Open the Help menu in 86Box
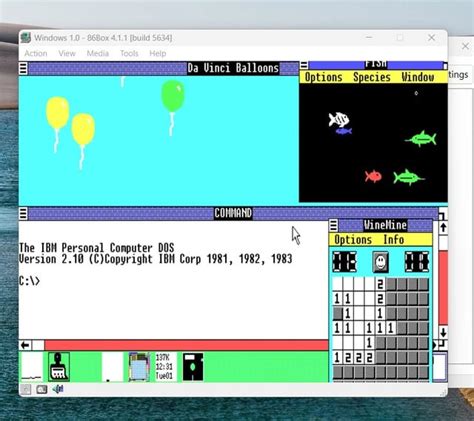Image resolution: width=474 pixels, height=421 pixels. point(158,53)
